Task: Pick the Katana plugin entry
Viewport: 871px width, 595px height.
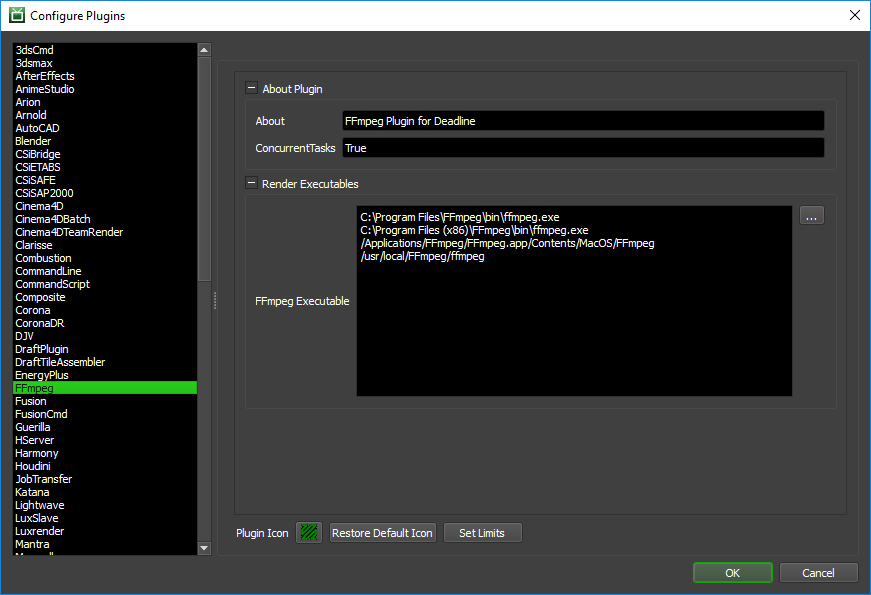Action: (32, 492)
